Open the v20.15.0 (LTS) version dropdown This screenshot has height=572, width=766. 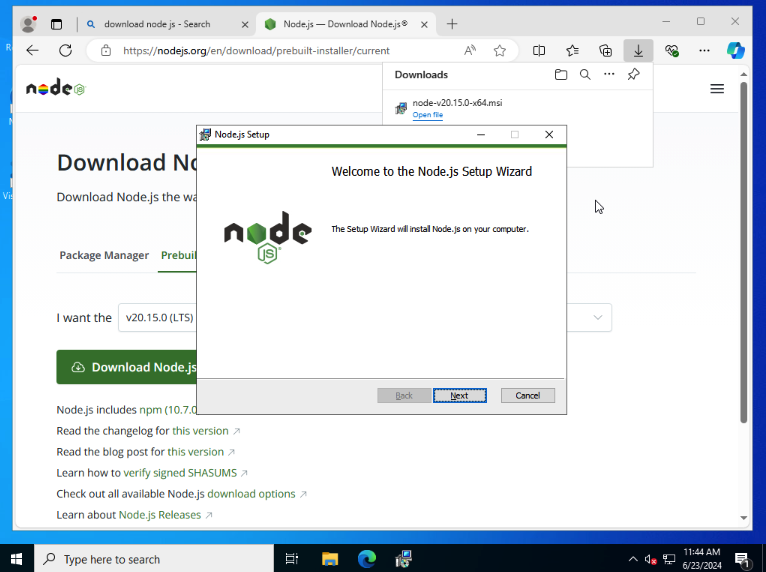point(157,318)
